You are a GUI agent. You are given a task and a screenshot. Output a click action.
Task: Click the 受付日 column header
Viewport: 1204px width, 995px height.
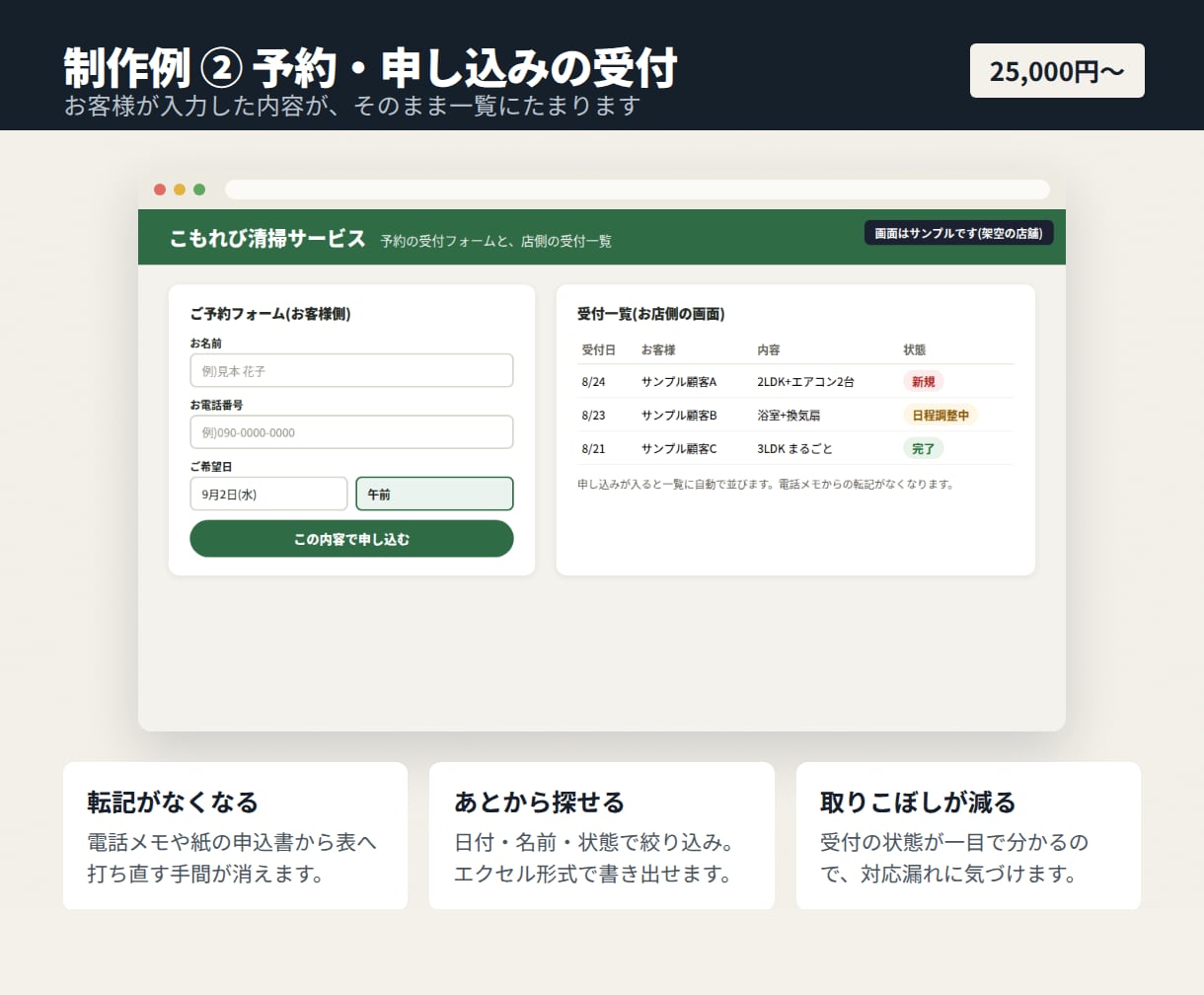(x=599, y=349)
